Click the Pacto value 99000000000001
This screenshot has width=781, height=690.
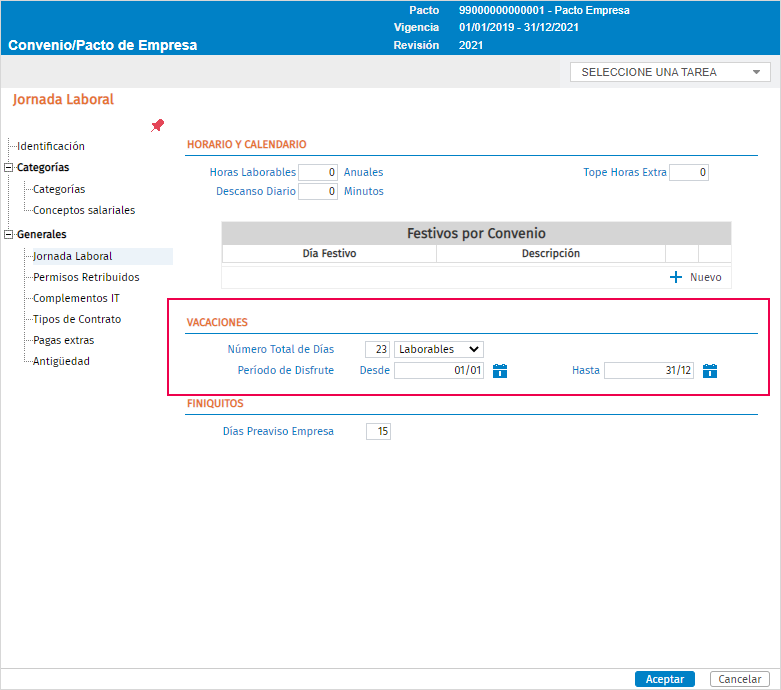501,10
